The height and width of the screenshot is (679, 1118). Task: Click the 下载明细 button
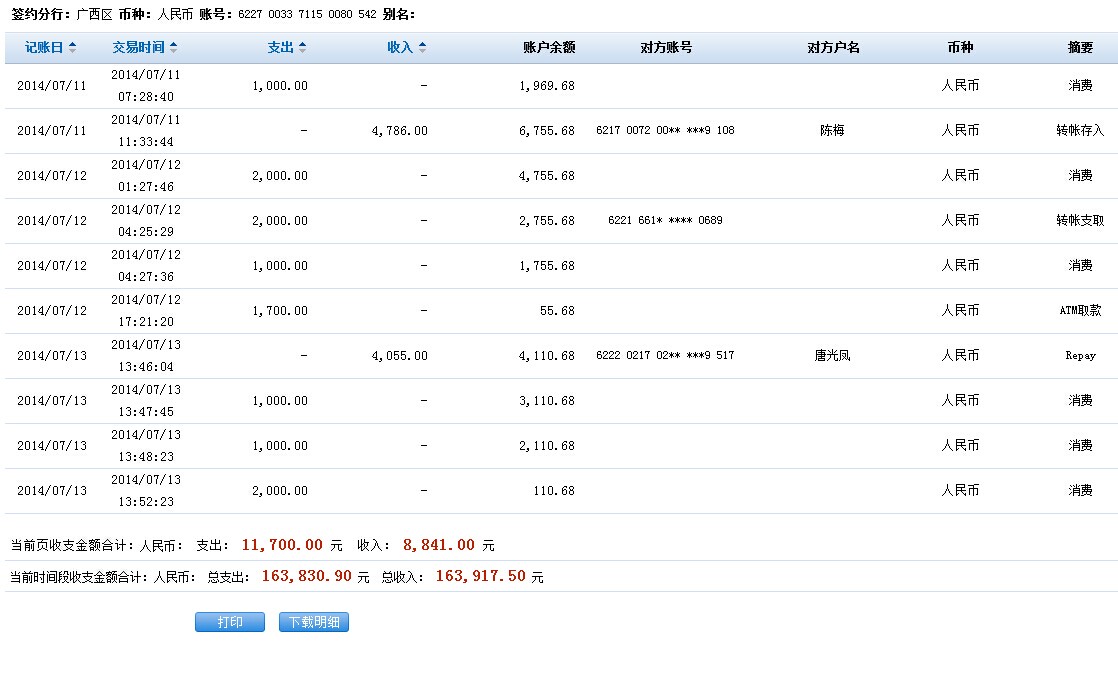(313, 622)
